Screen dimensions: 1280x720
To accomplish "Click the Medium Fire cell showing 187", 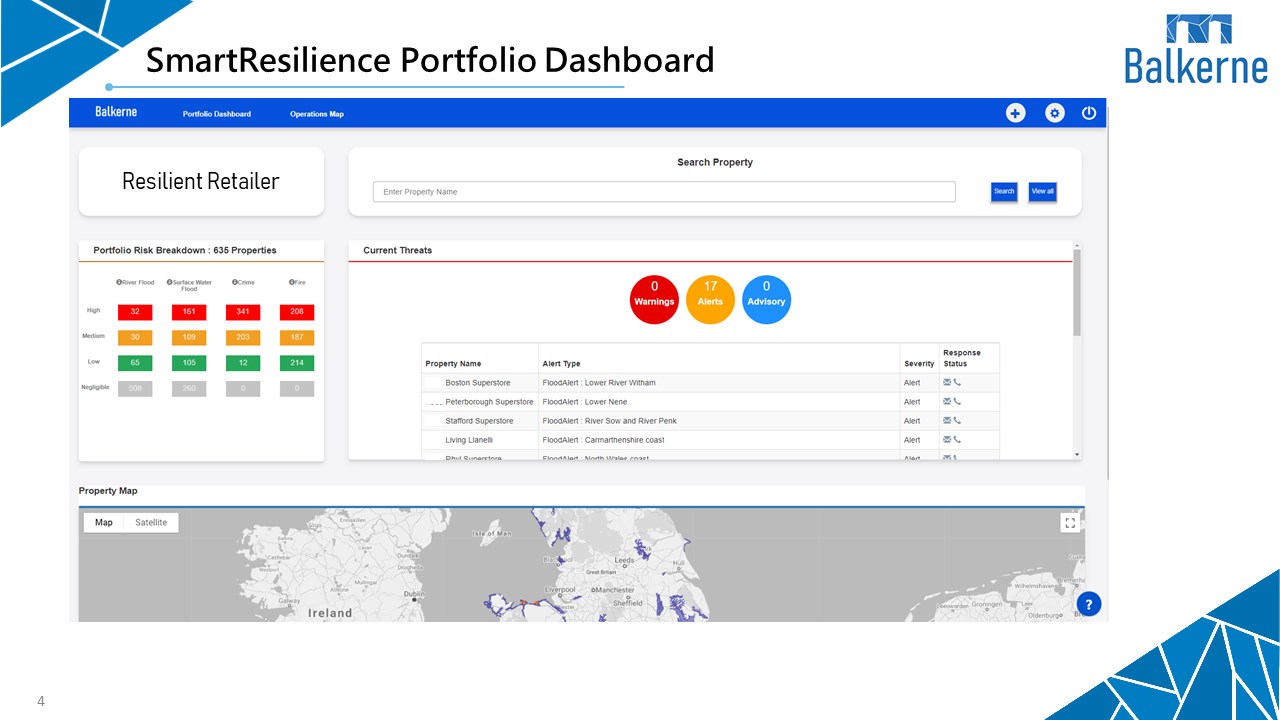I will (x=297, y=338).
